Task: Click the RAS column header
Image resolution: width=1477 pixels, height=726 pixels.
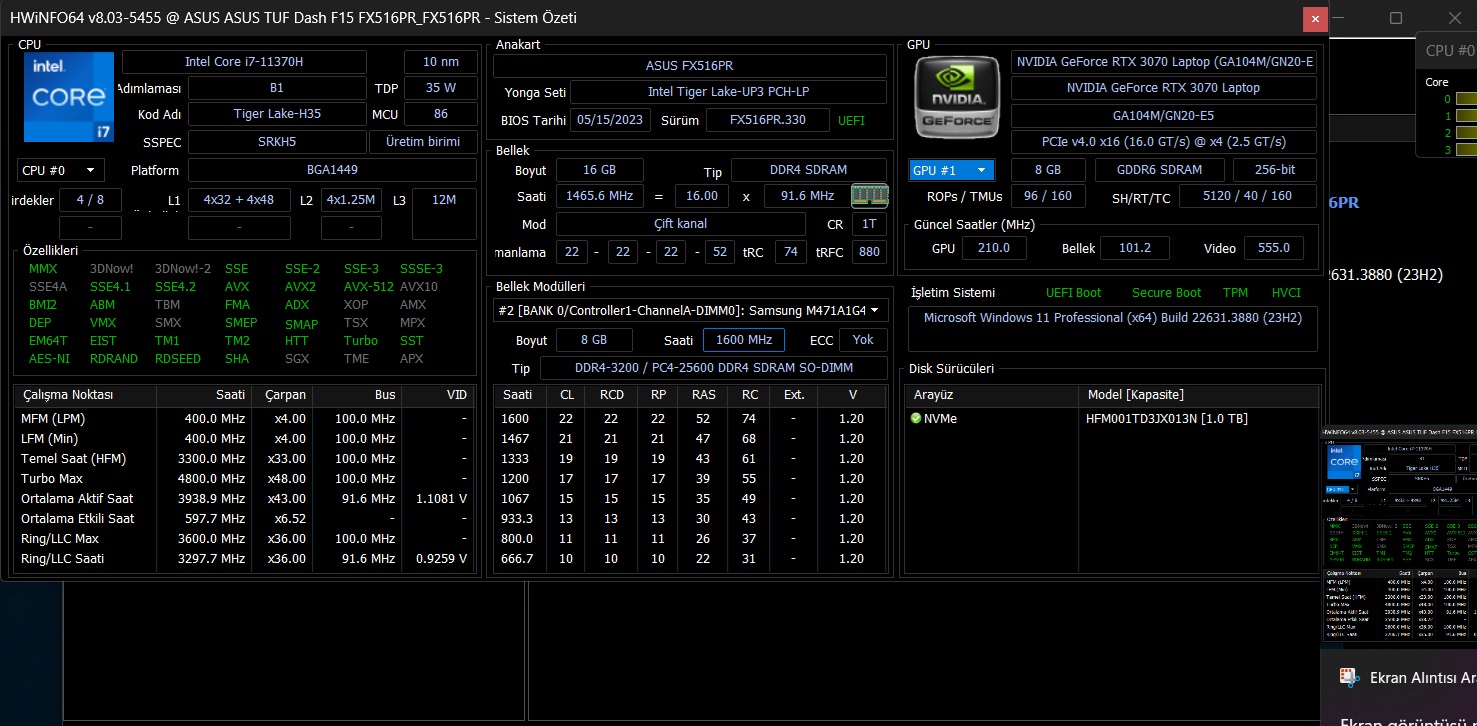Action: click(x=703, y=395)
